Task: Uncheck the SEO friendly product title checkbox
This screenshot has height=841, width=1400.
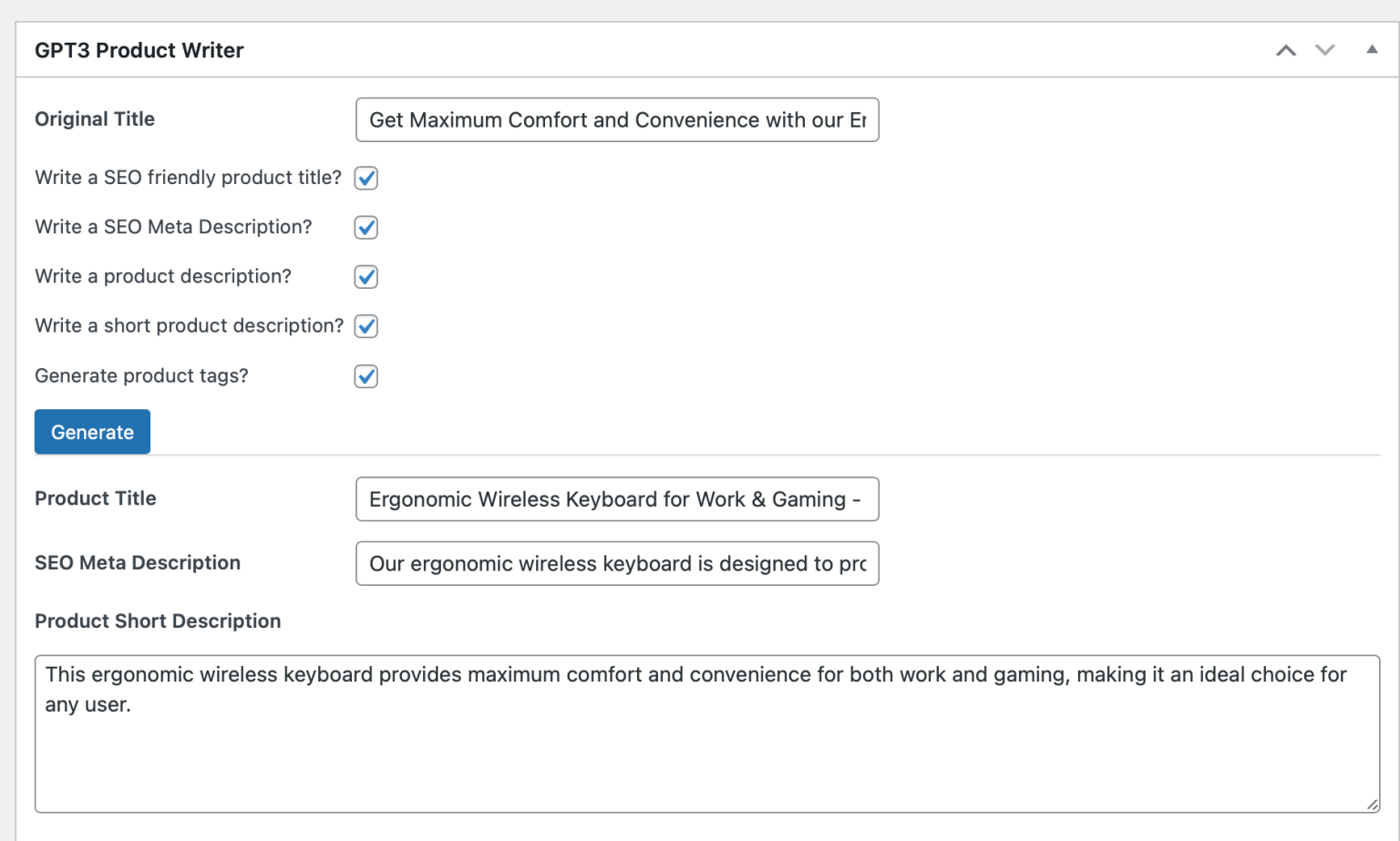Action: pos(366,178)
